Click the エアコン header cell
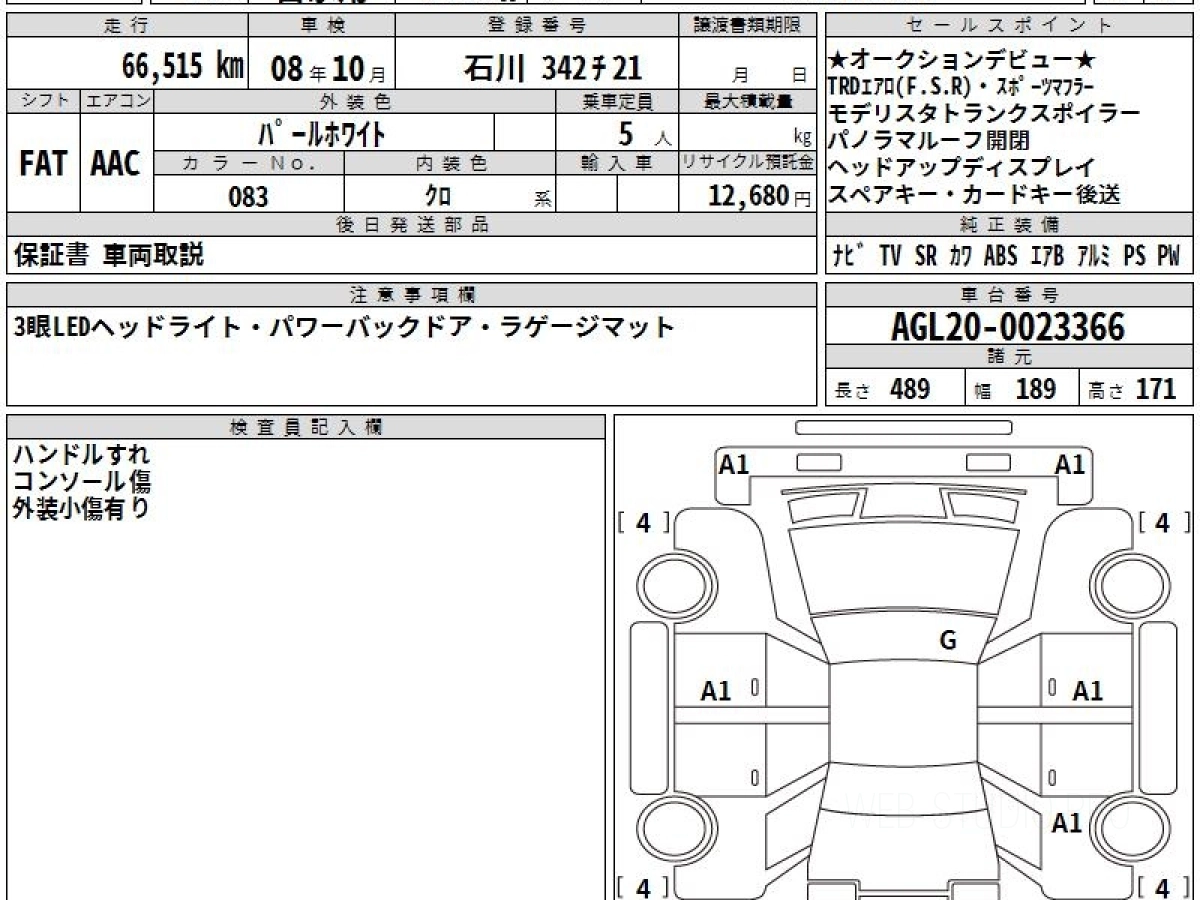This screenshot has height=900, width=1200. tap(116, 101)
